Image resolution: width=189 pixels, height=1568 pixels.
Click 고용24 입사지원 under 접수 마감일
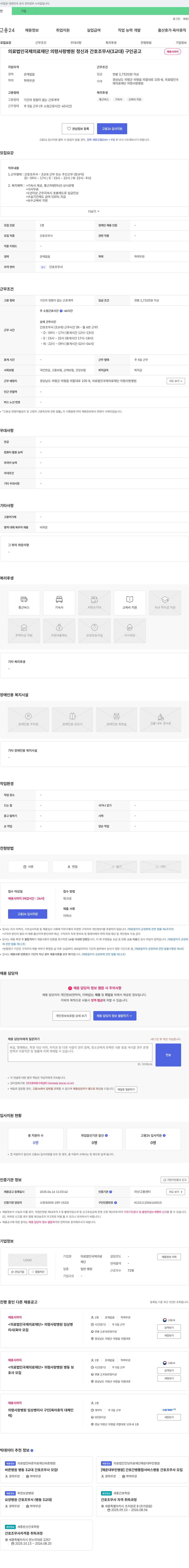27,914
